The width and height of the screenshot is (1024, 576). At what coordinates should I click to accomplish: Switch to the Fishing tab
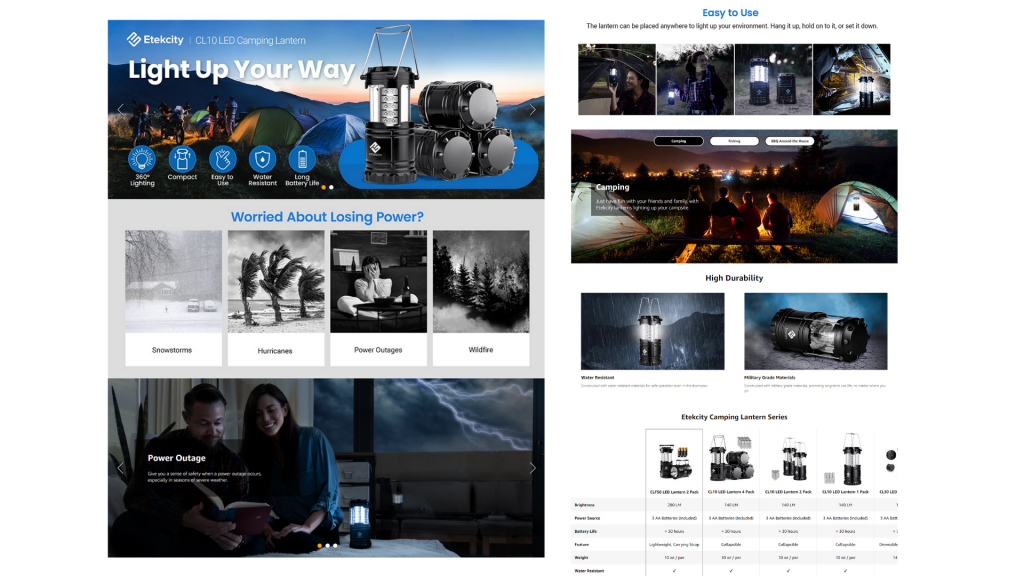[734, 141]
